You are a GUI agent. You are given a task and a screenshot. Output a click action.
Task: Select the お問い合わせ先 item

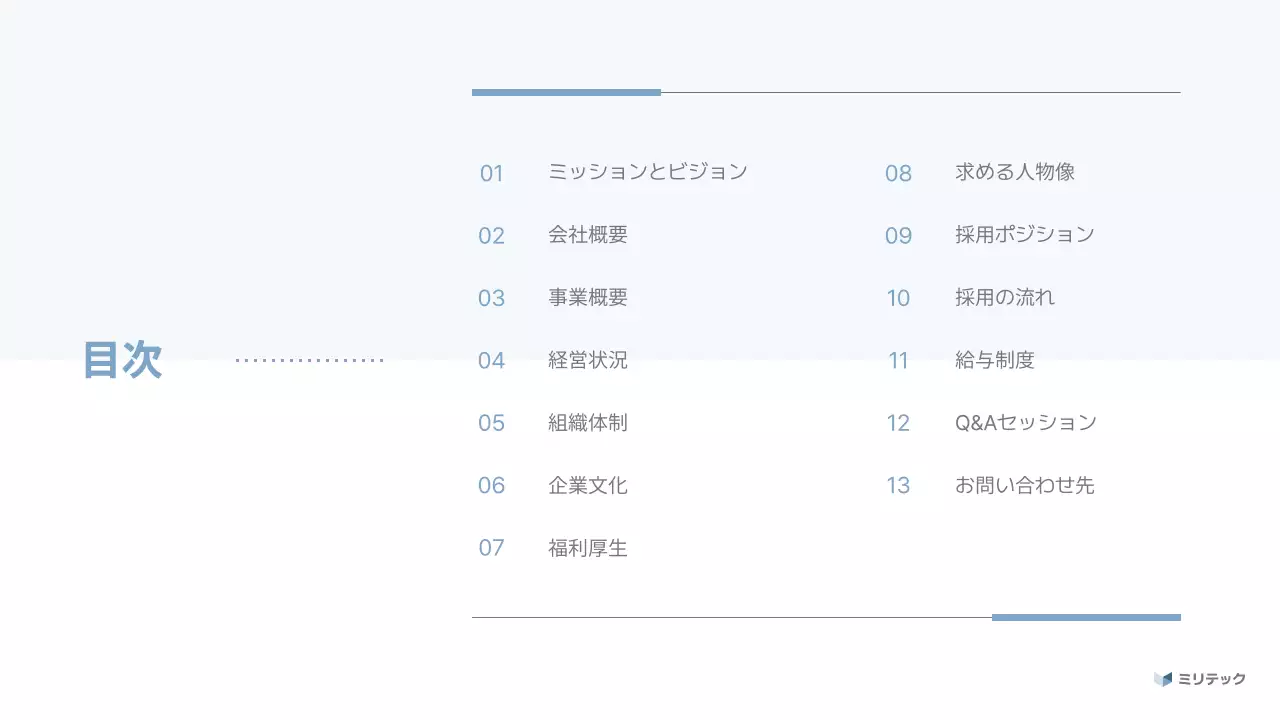pyautogui.click(x=1026, y=485)
